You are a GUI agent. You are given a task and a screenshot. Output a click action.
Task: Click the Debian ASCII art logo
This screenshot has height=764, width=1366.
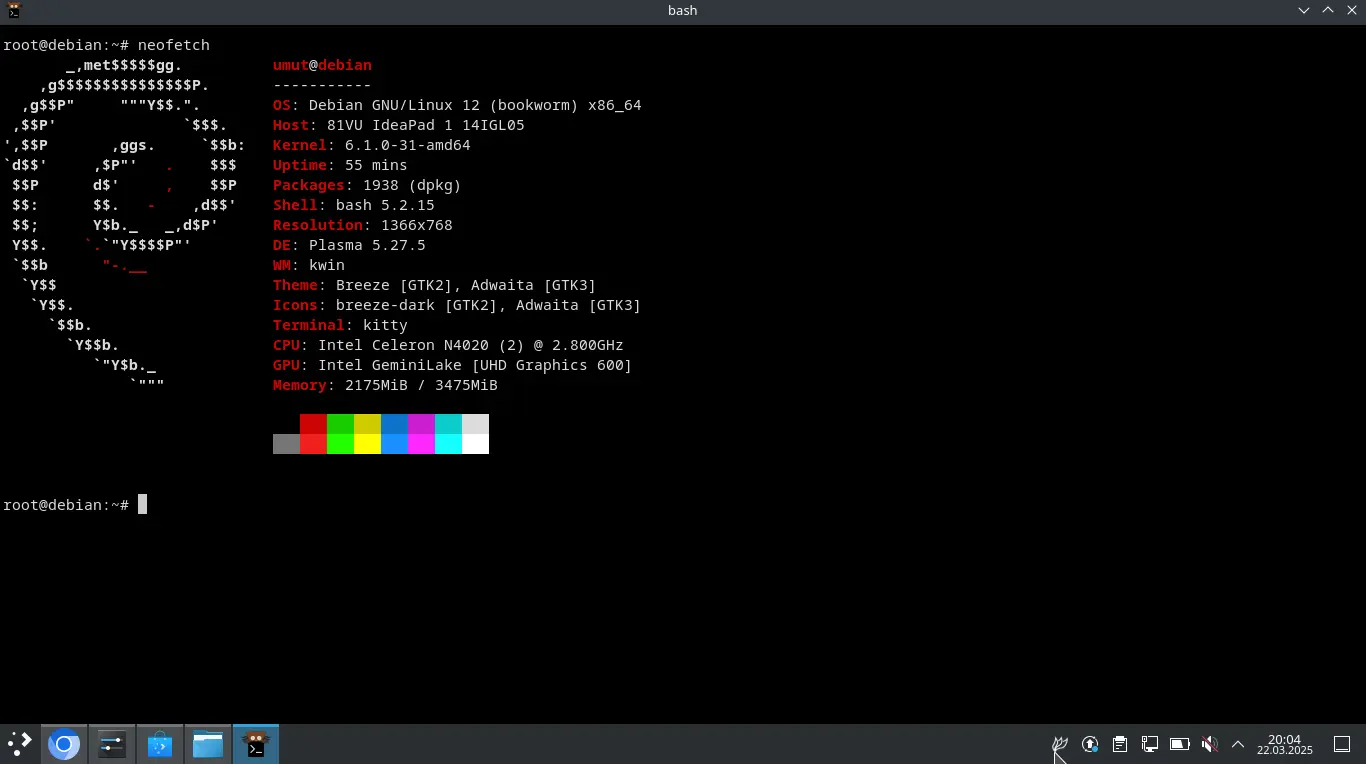[124, 225]
